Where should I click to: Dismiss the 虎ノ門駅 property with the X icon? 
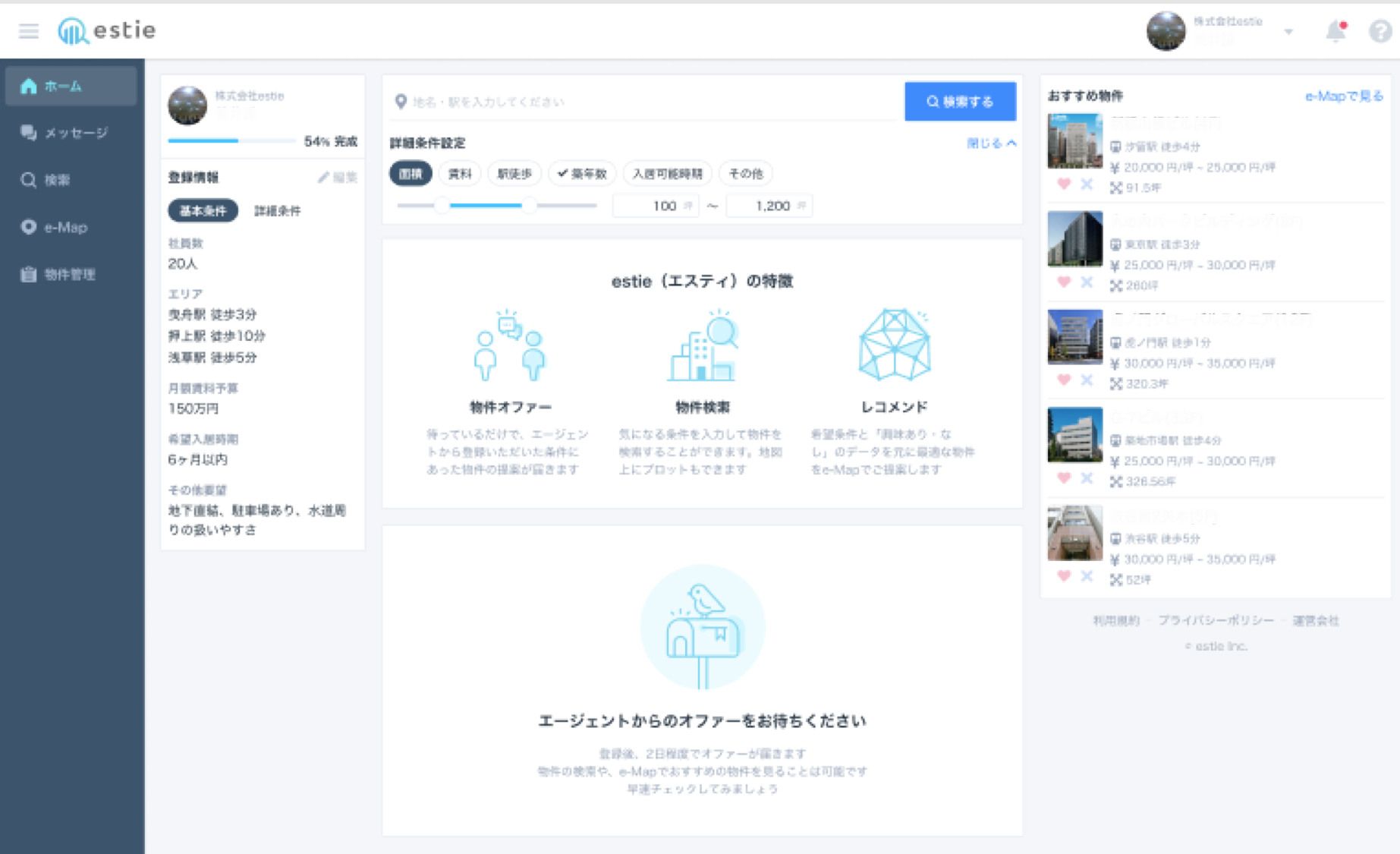1087,380
